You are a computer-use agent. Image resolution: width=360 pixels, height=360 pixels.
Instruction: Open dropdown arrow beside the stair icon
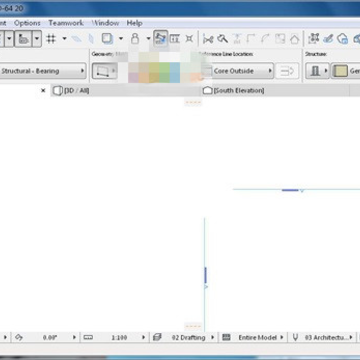(x=37, y=39)
